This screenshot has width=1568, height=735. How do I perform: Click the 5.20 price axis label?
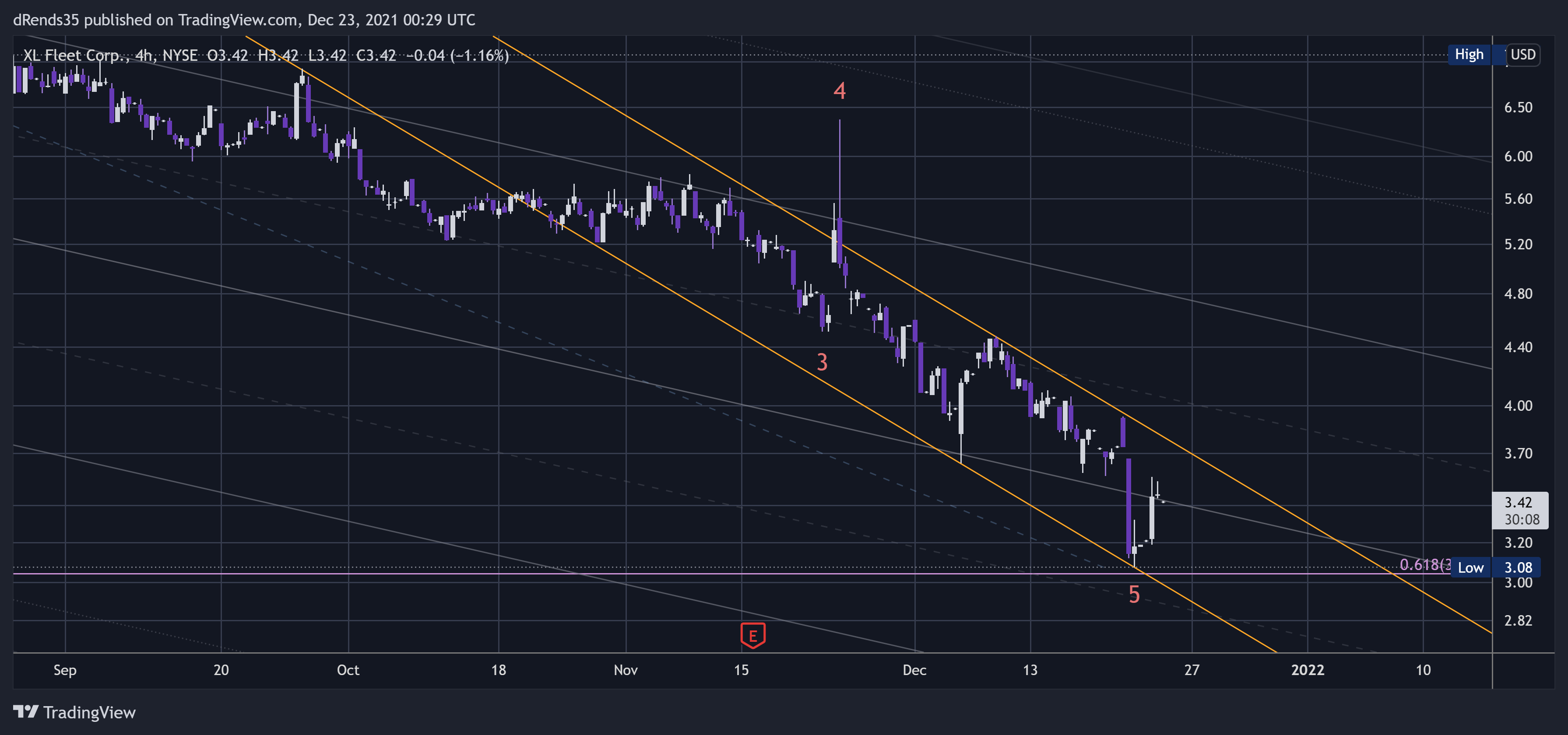pos(1518,244)
